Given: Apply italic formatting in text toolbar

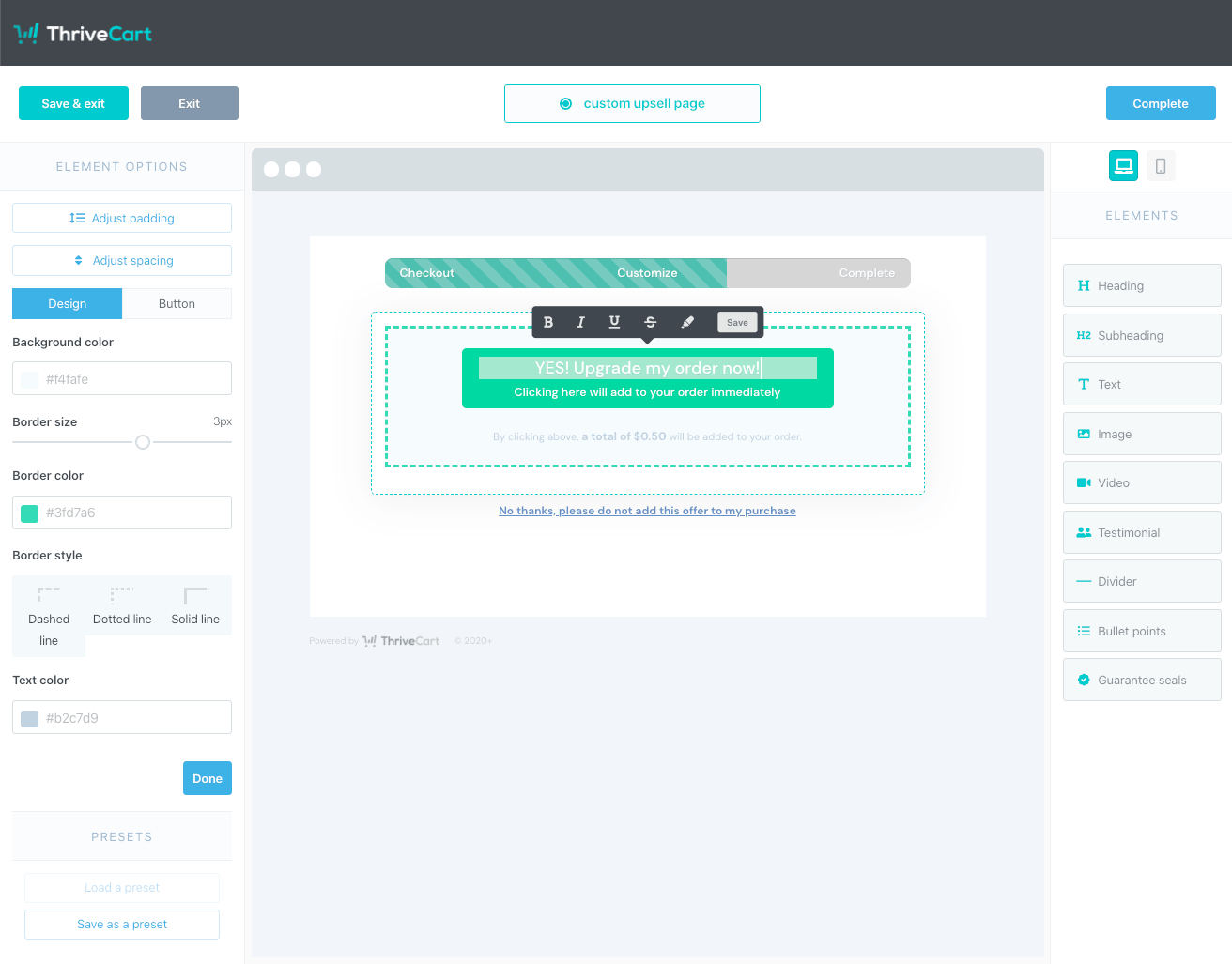Looking at the screenshot, I should [581, 322].
